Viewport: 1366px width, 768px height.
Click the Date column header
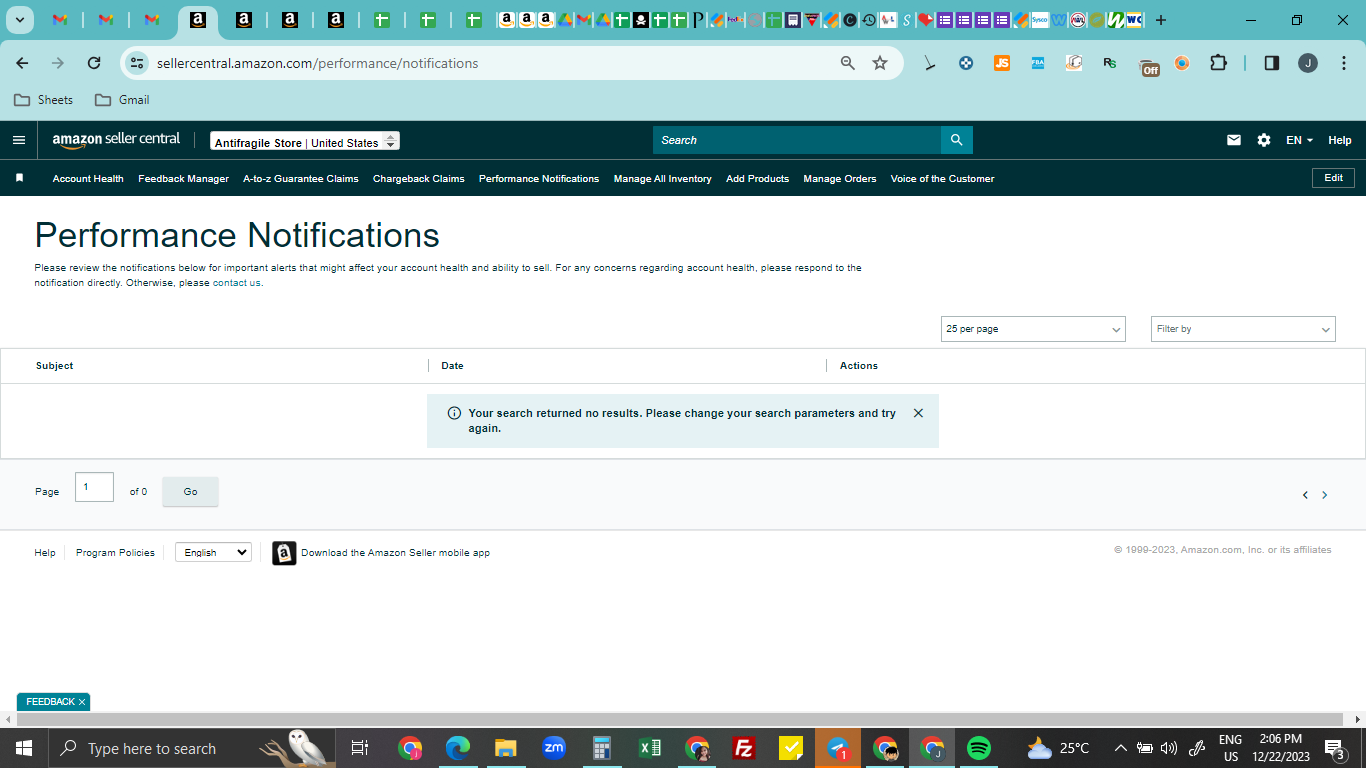[453, 366]
